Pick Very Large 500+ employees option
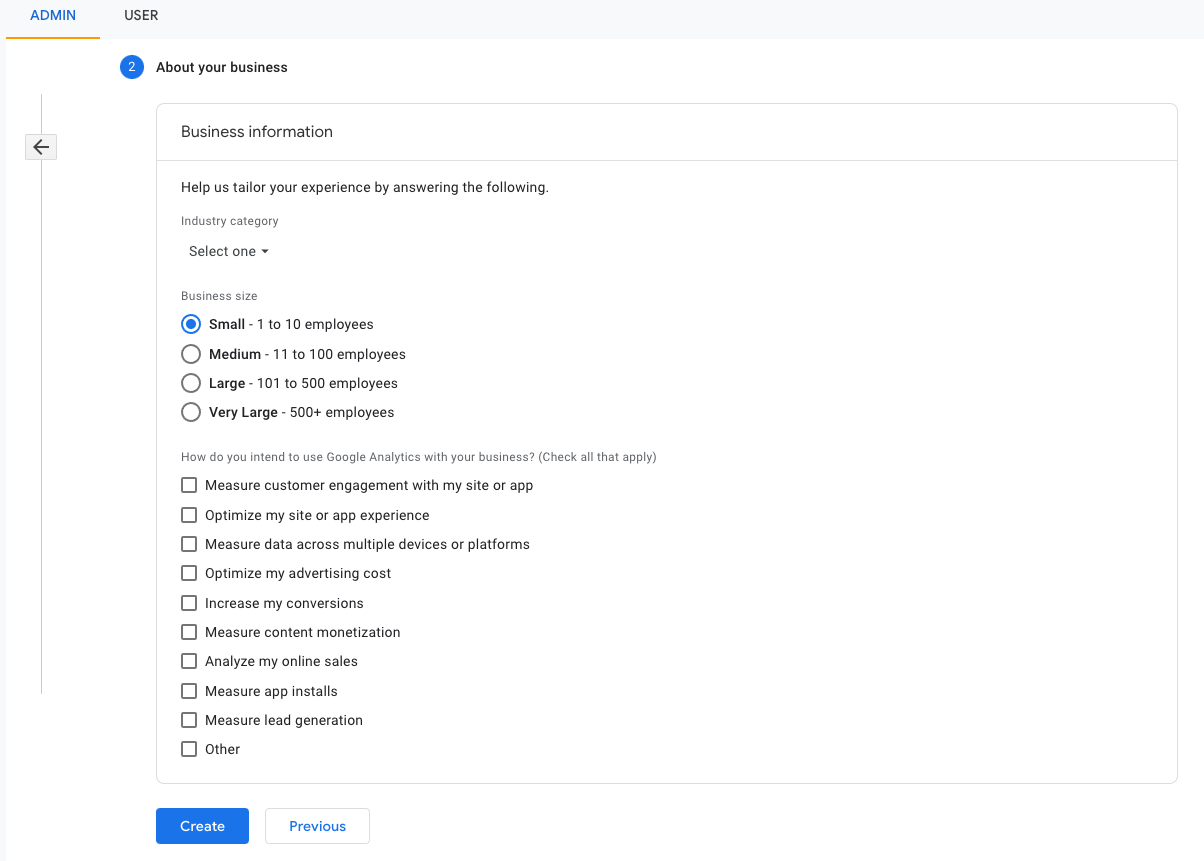 coord(190,412)
